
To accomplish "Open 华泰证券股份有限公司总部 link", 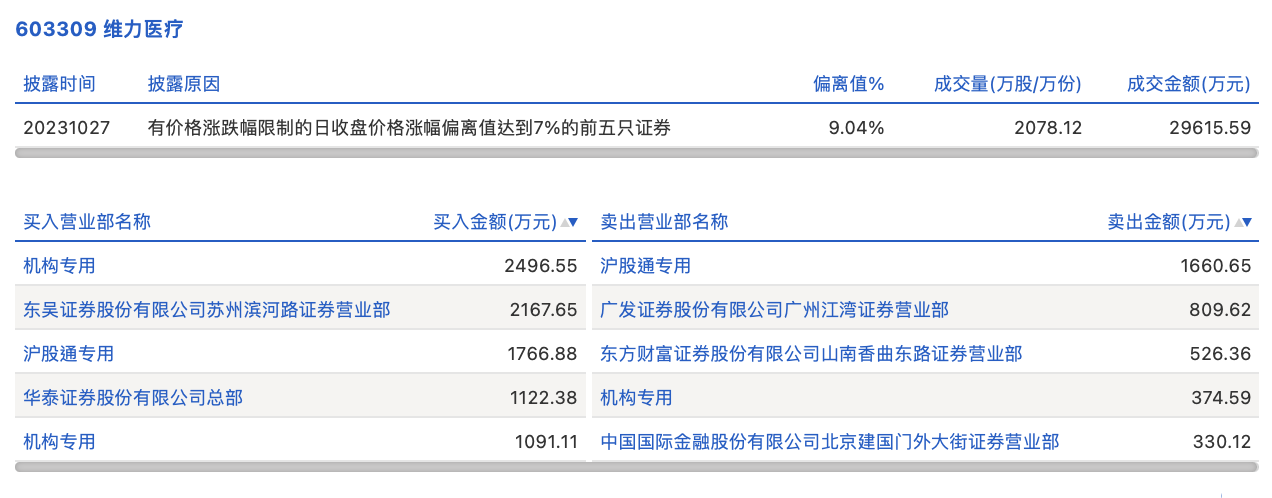I will click(x=133, y=398).
